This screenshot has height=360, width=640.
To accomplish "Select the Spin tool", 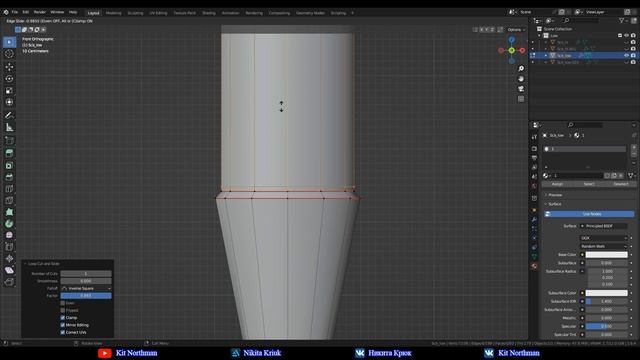I will pyautogui.click(x=9, y=224).
